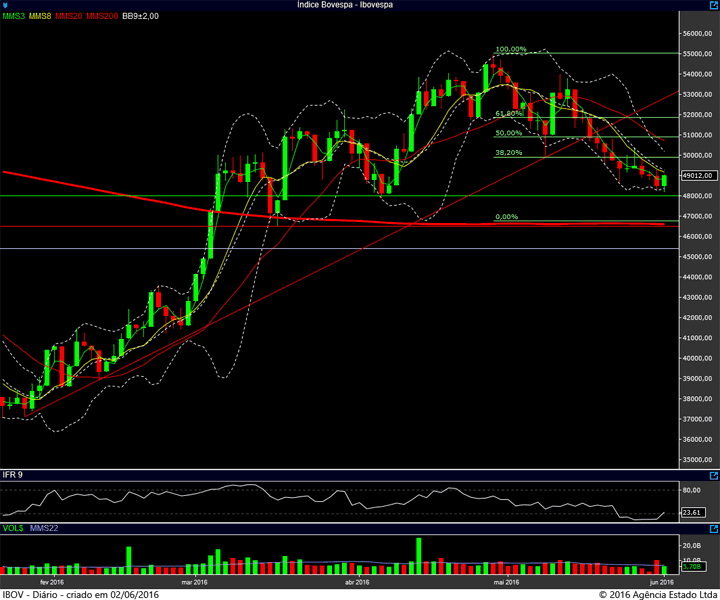Select the 38,20% Fibonacci retracement label
Screen dimensions: 720x600
coord(509,152)
